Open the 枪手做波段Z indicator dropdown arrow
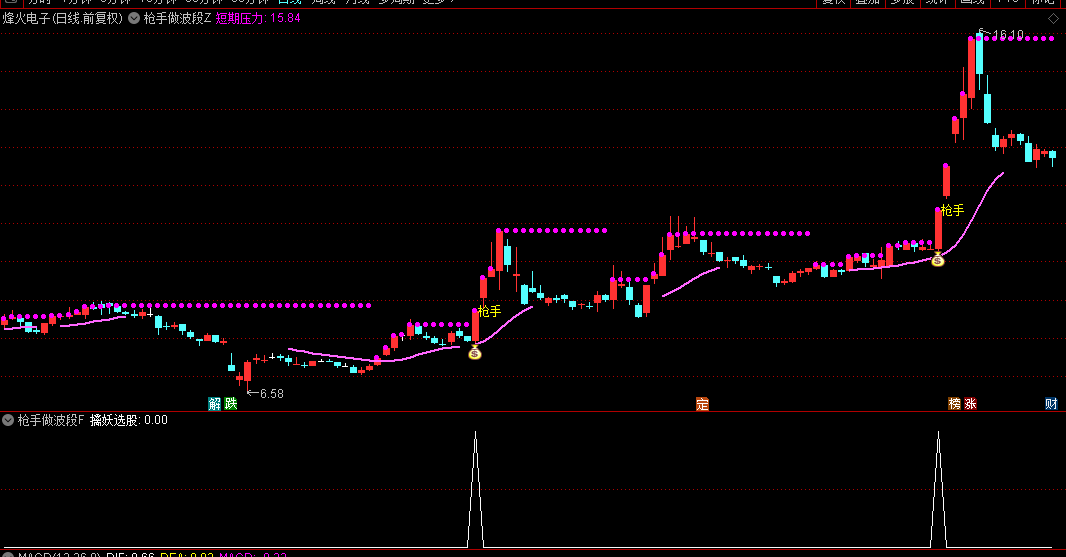This screenshot has height=557, width=1066. 135,18
